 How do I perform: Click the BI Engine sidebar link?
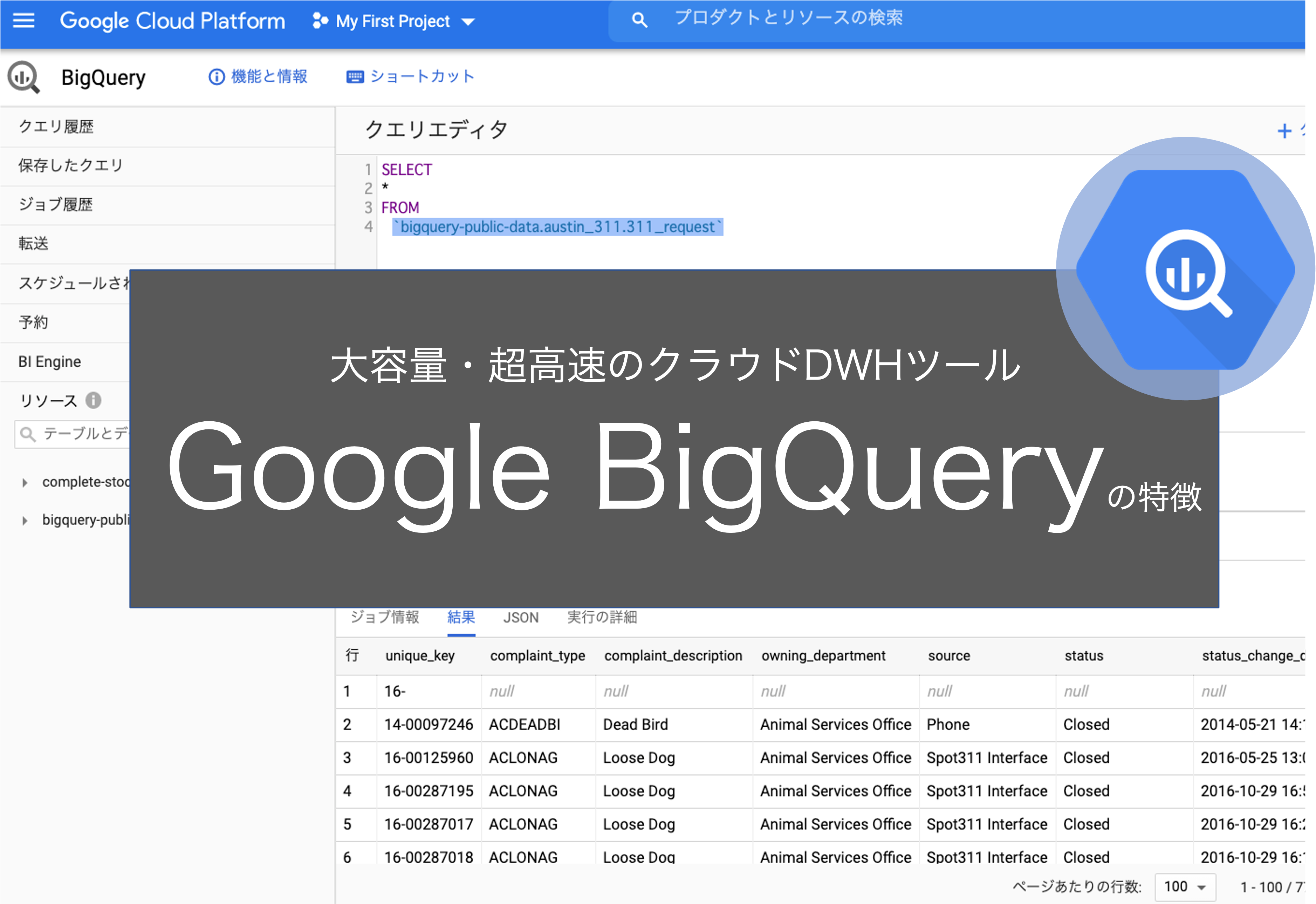[50, 361]
